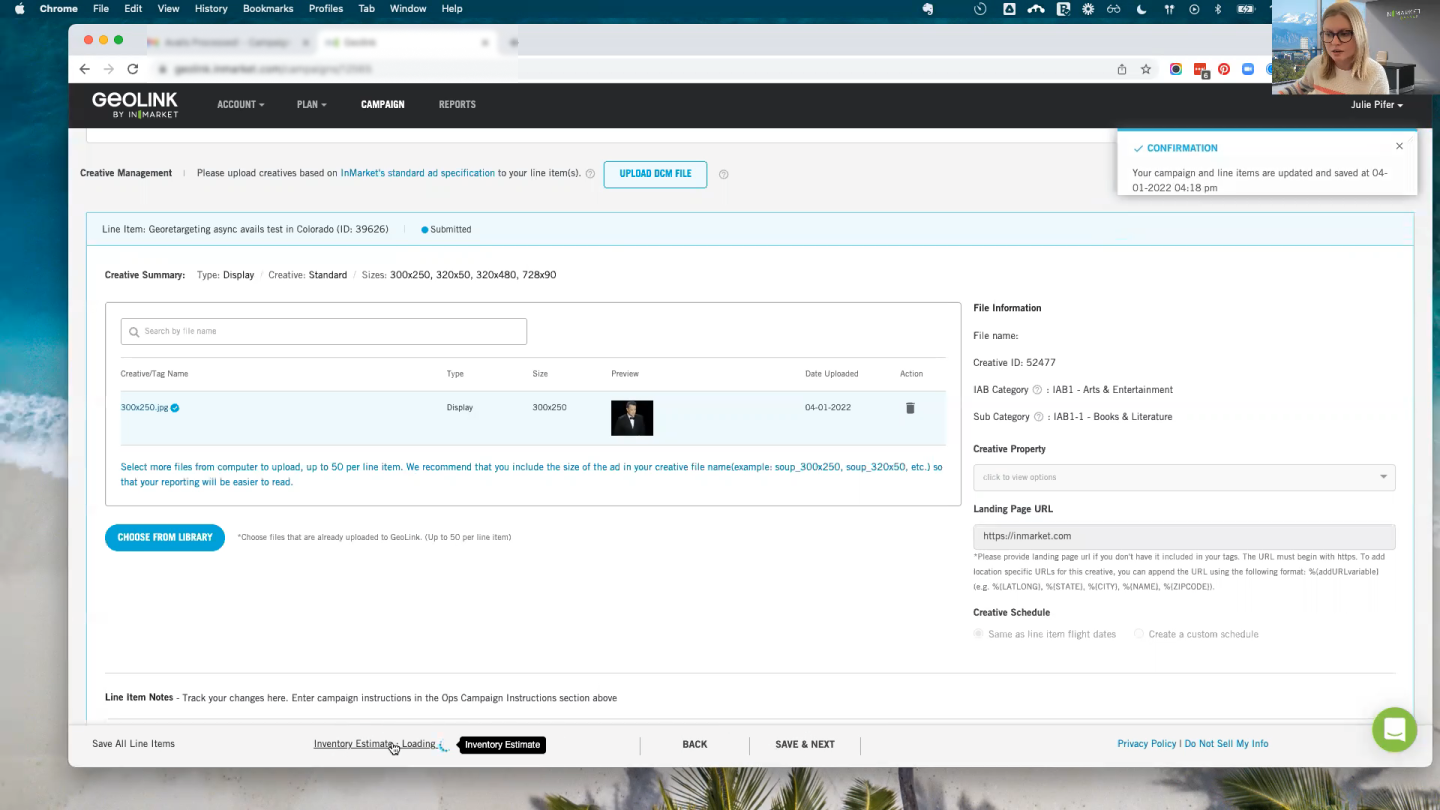Open the new tab plus button
This screenshot has height=810, width=1440.
pos(514,43)
